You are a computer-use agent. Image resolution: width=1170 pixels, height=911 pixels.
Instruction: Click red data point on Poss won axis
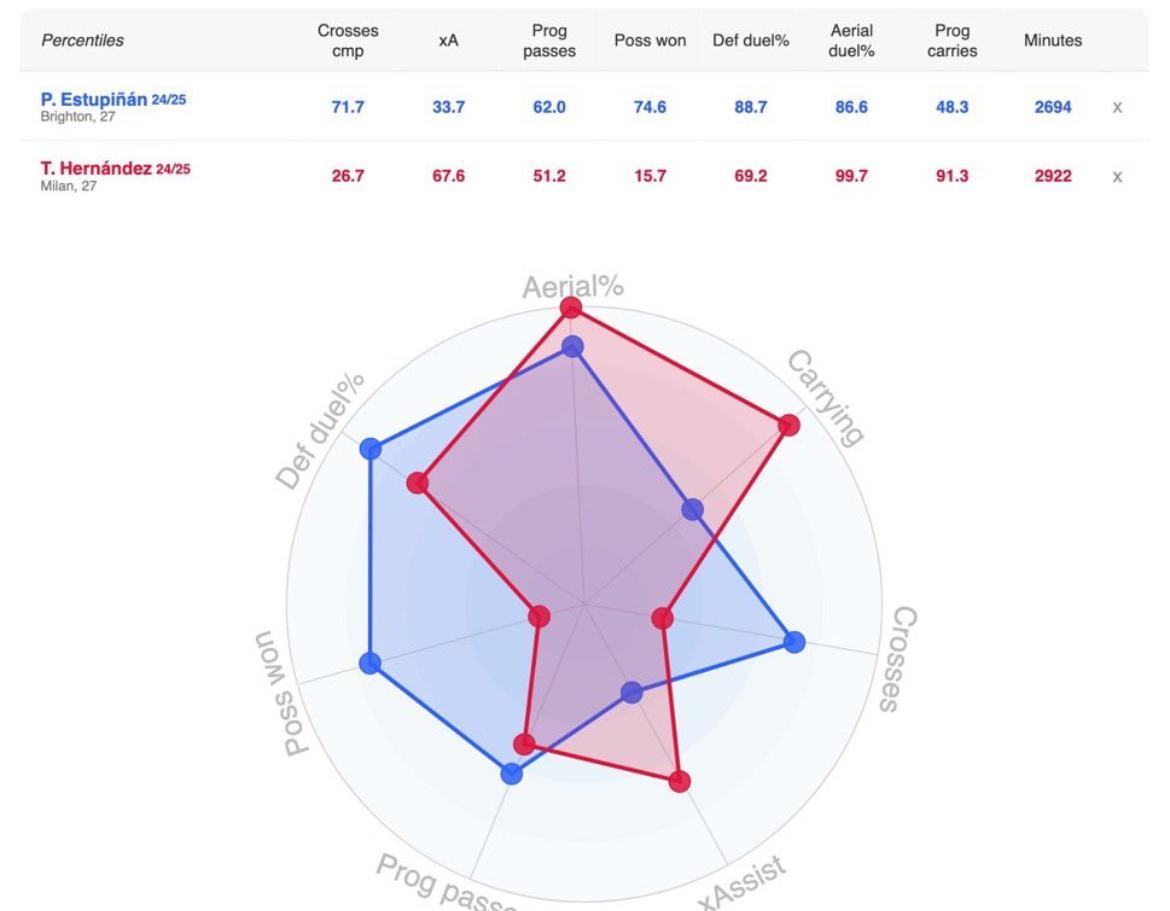click(539, 616)
